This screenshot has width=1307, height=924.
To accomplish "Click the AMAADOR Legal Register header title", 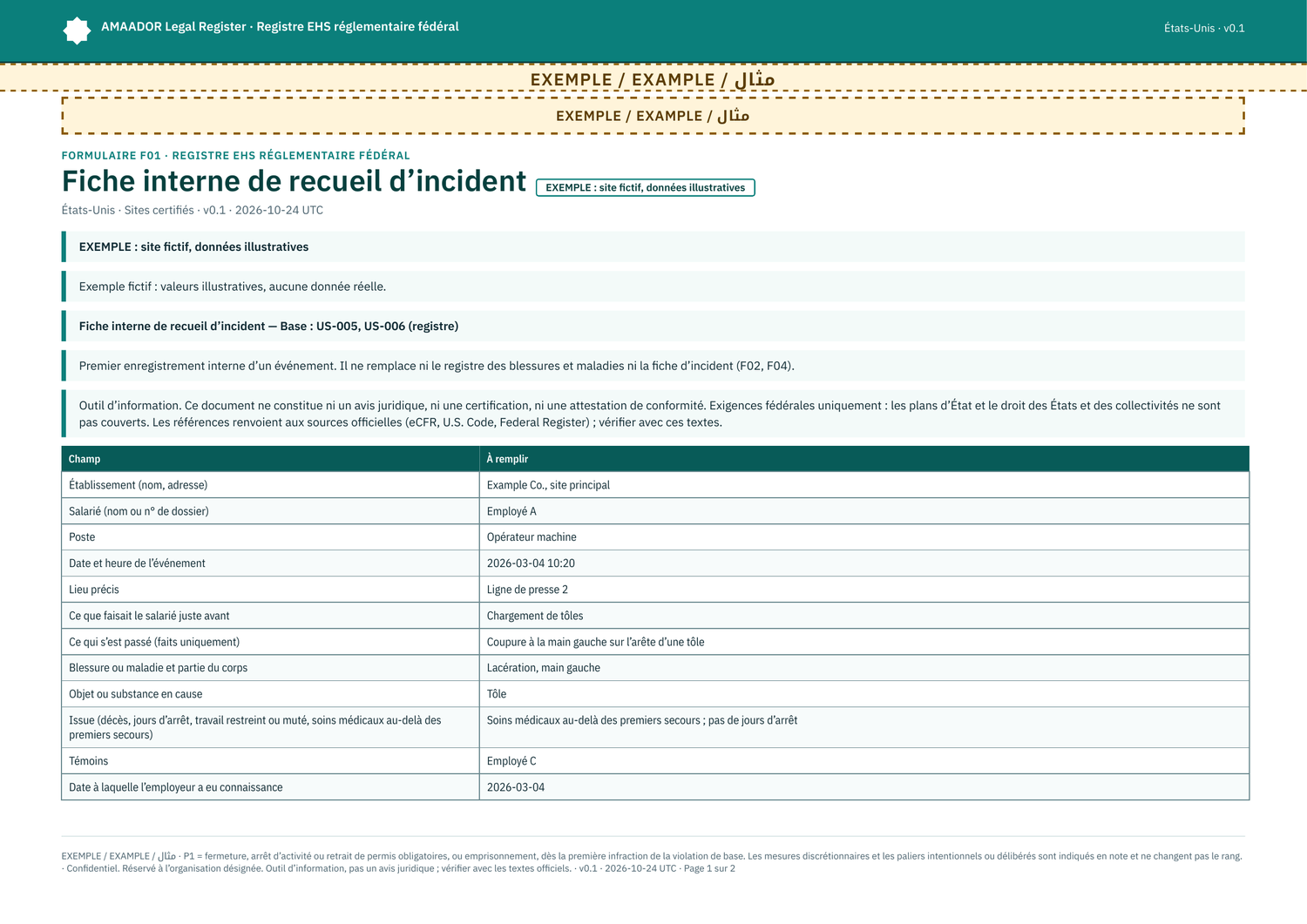I will click(280, 27).
